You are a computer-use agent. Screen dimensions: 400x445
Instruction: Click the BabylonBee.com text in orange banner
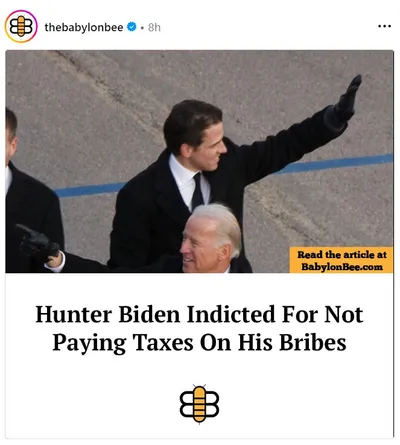point(342,267)
